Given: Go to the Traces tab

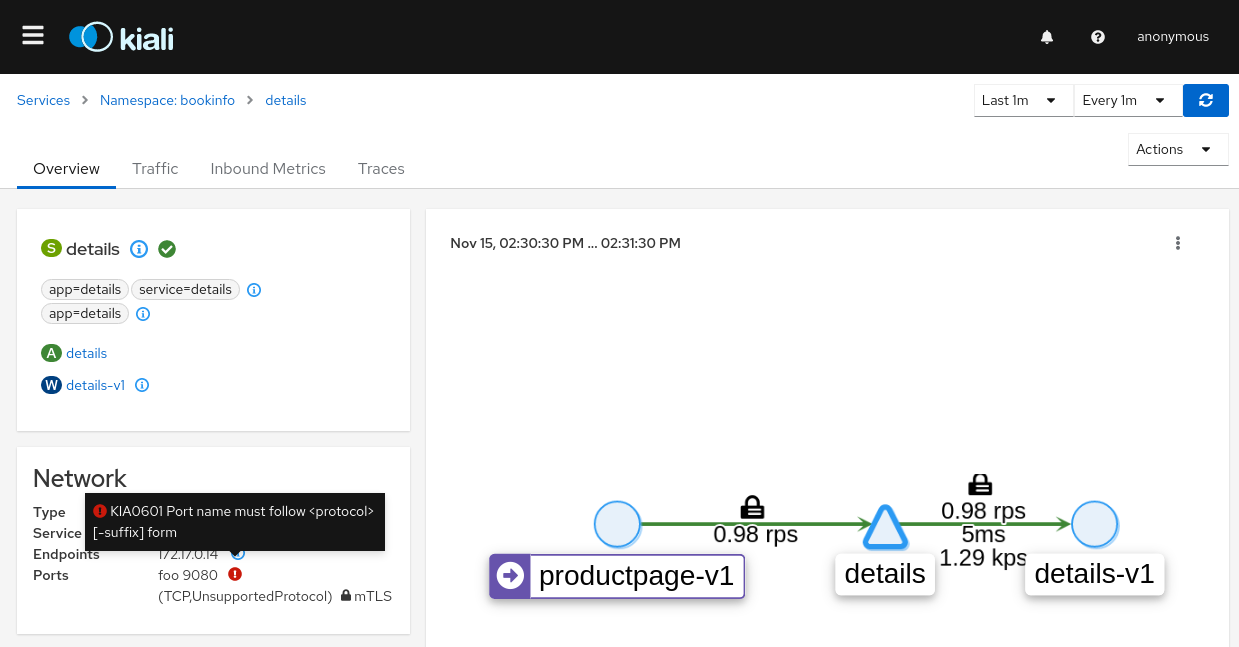Looking at the screenshot, I should (381, 169).
